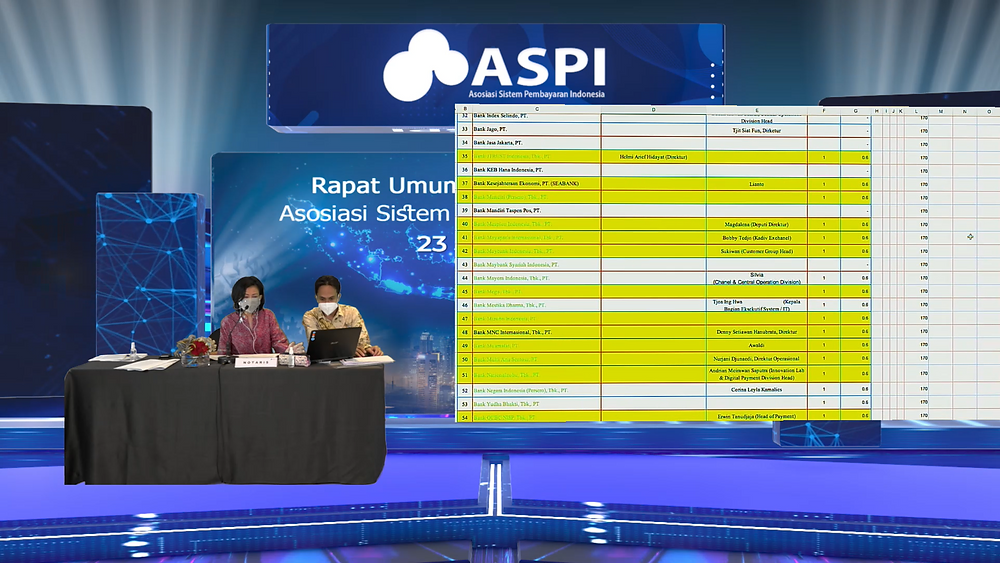The width and height of the screenshot is (1000, 563).
Task: Click the "Bank Yudha Bhakti, Tbk., PT" cell
Action: (536, 404)
